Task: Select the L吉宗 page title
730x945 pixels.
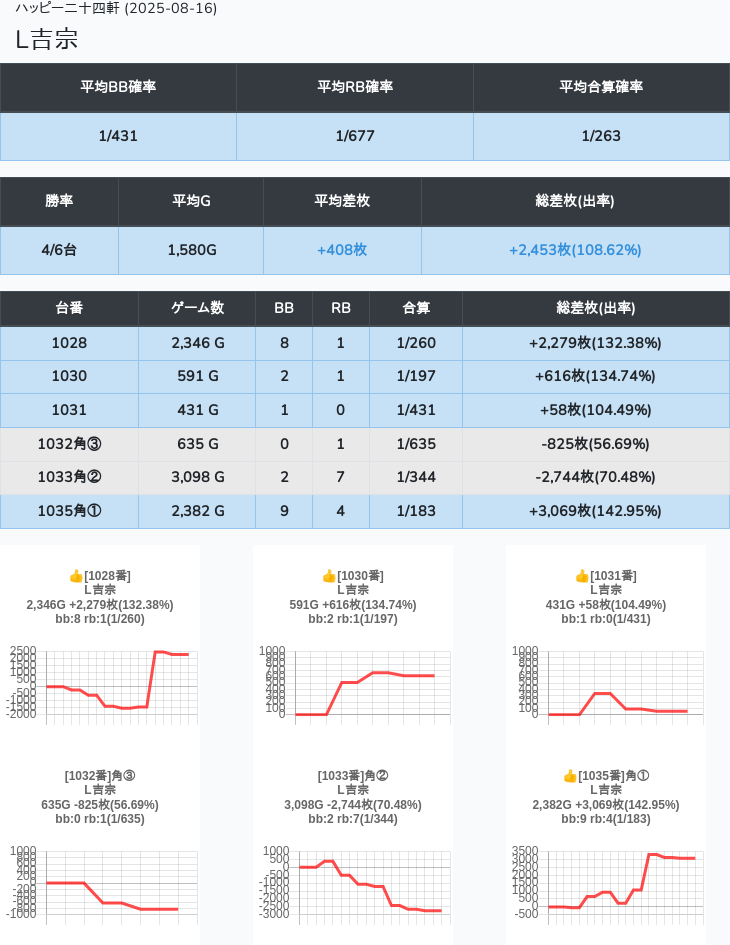Action: click(x=47, y=39)
